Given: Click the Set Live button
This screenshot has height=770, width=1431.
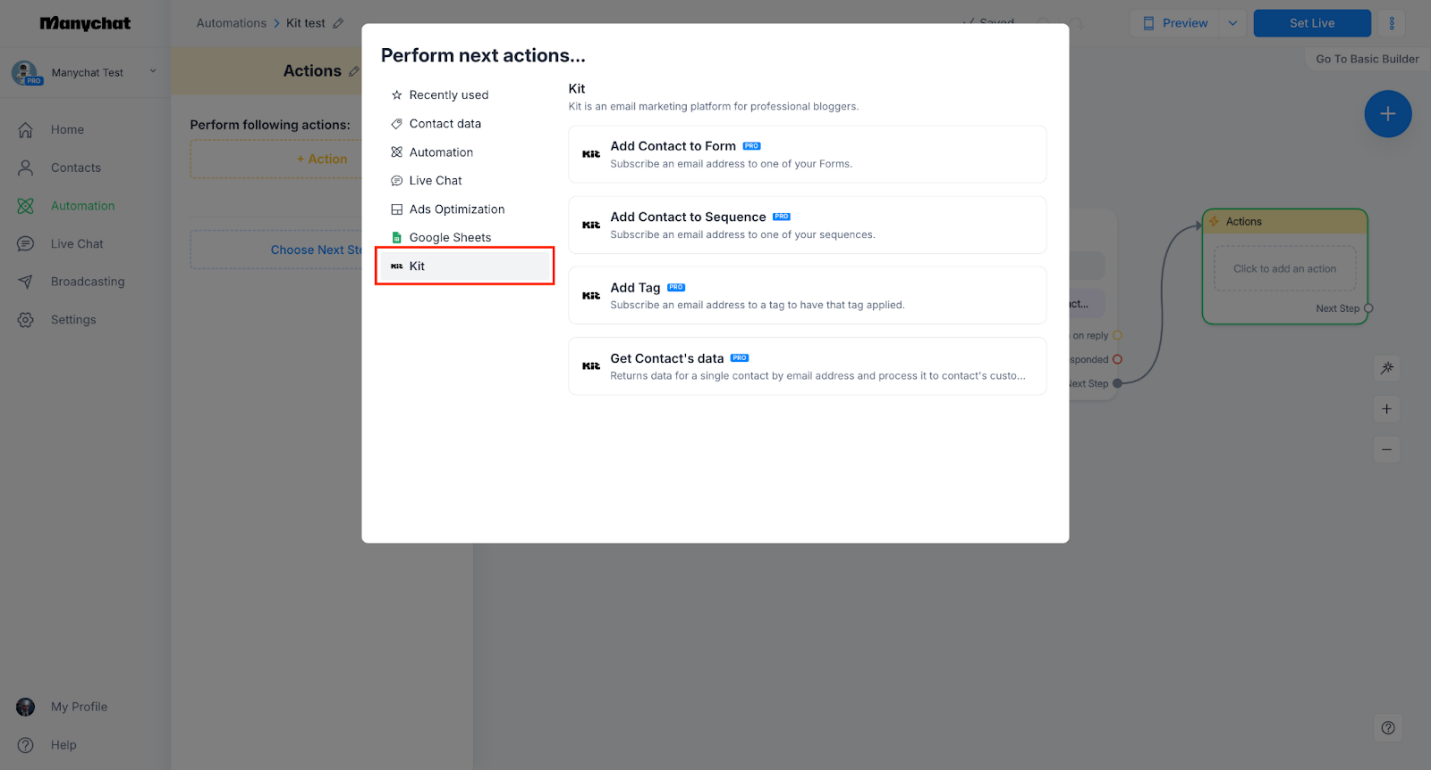Looking at the screenshot, I should click(1311, 22).
